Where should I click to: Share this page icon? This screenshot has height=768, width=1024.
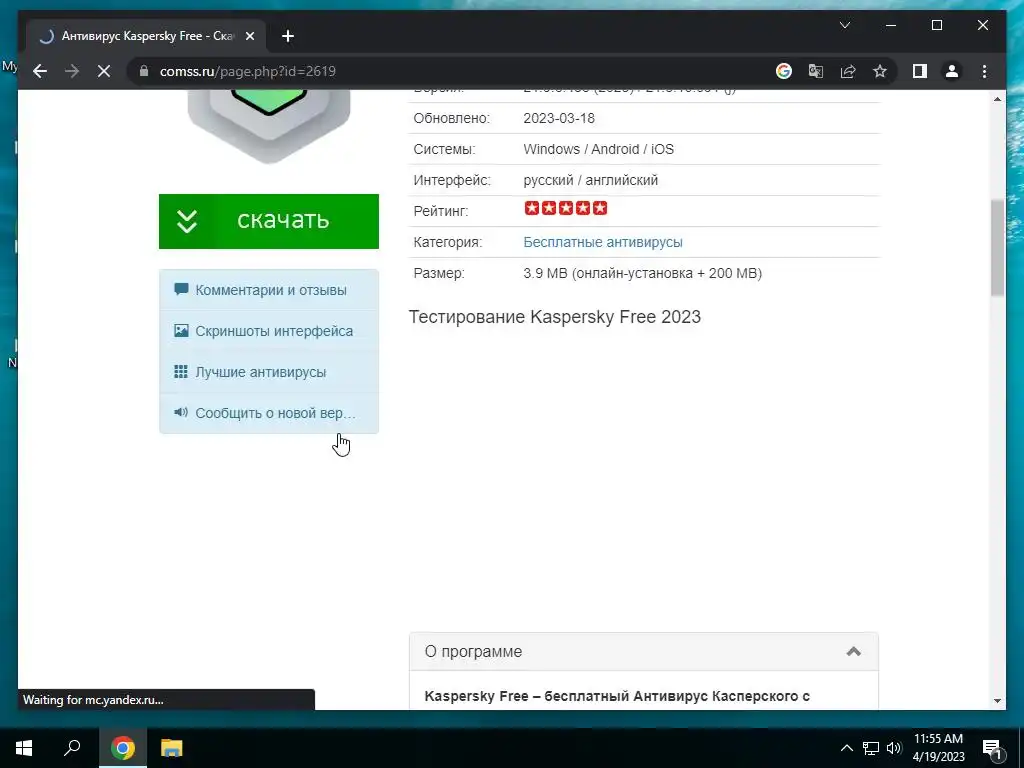click(848, 71)
